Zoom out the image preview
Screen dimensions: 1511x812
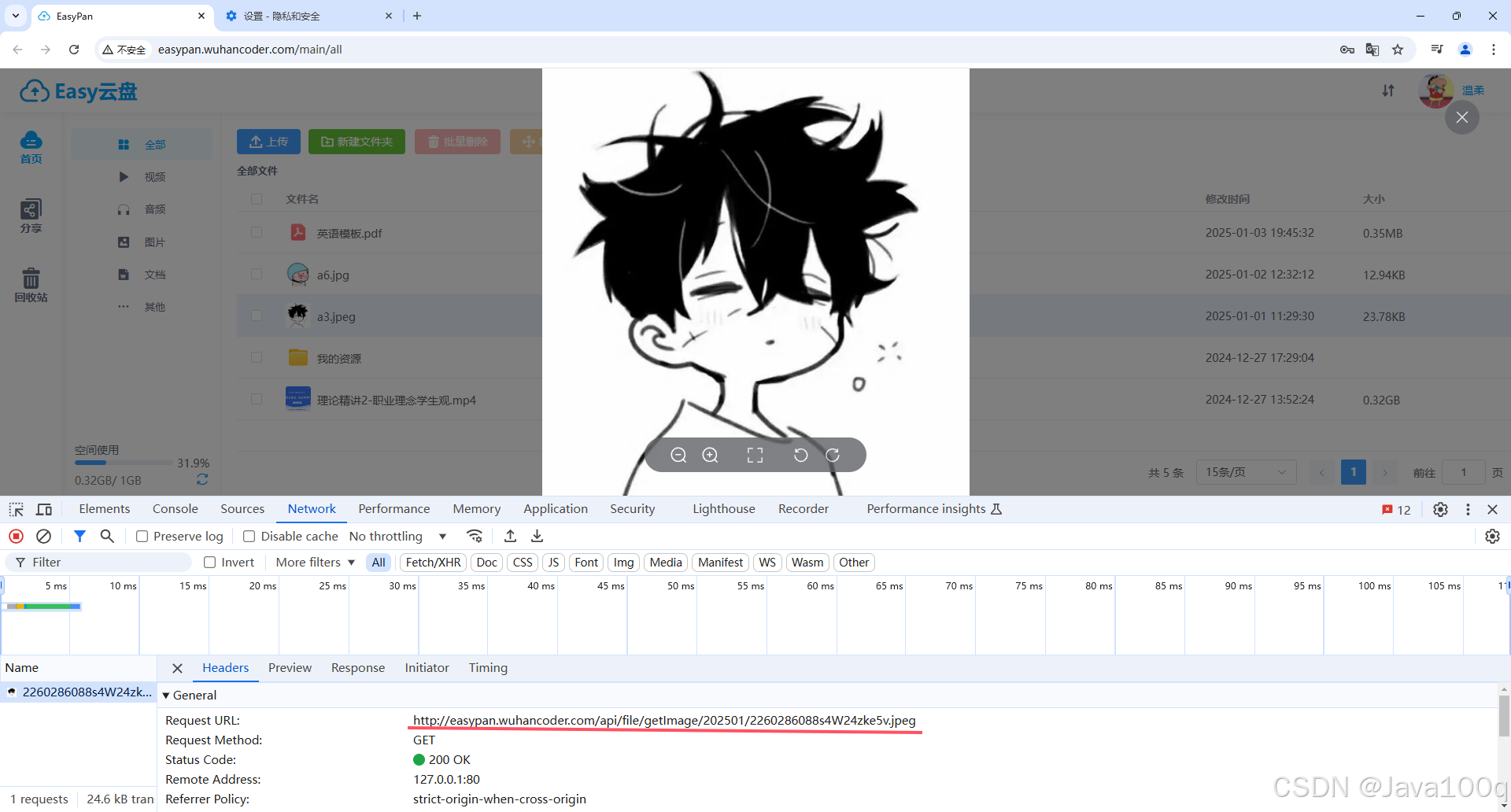(x=678, y=455)
